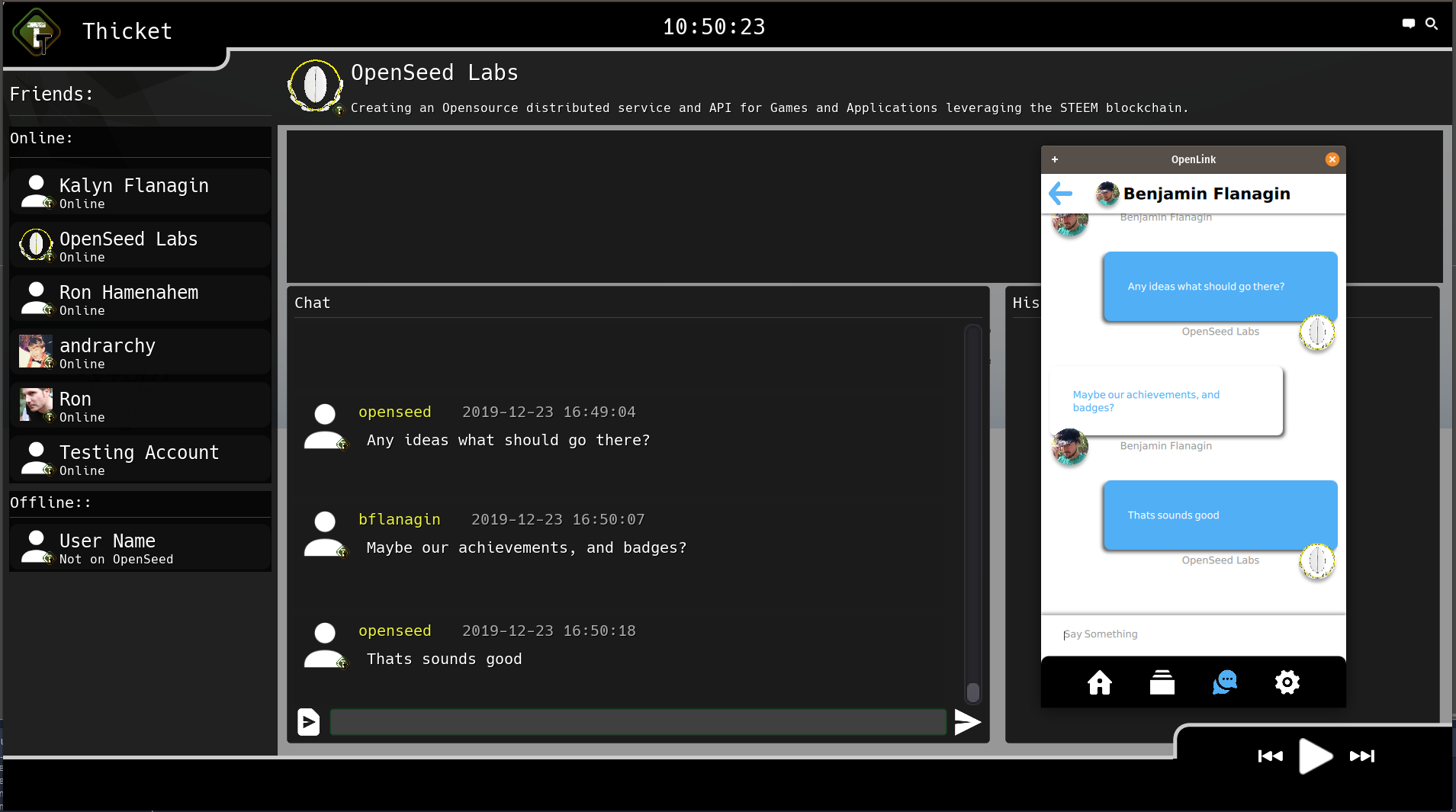Click the attachment icon left of chat input

coord(308,721)
